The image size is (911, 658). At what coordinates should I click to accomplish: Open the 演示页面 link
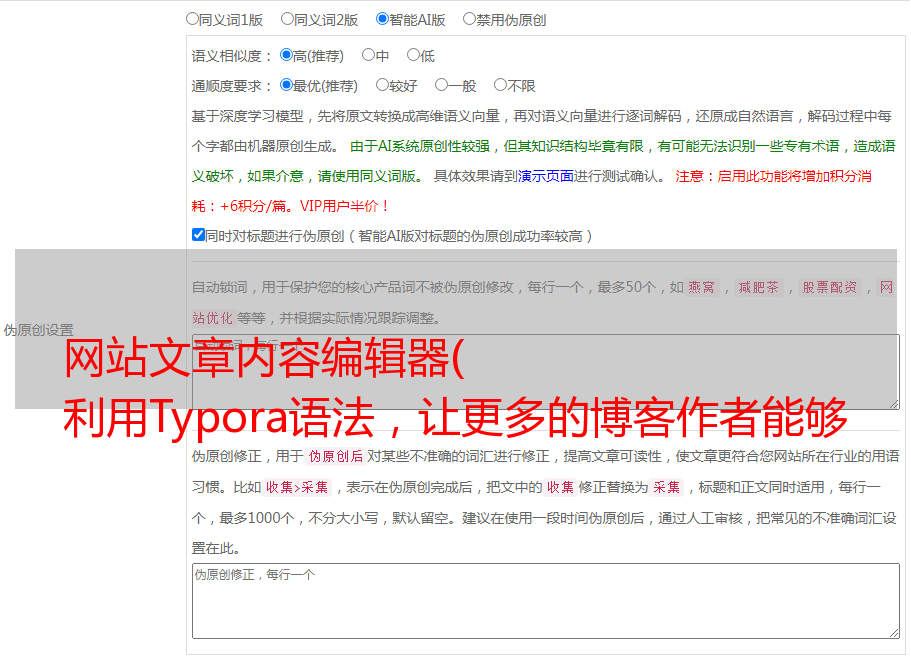546,176
